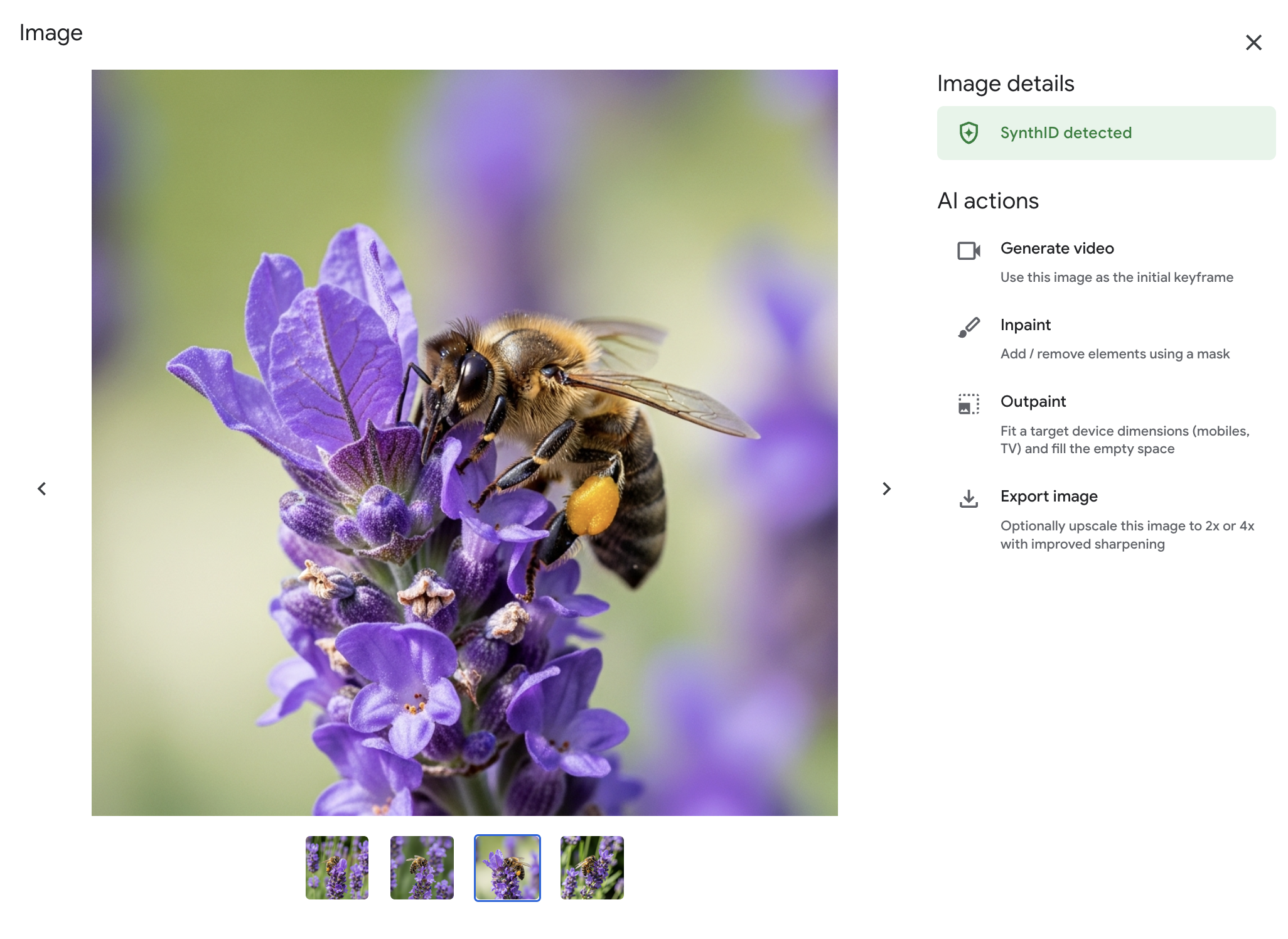Viewport: 1288px width, 939px height.
Task: Click the Image details heading
Action: (x=1006, y=83)
